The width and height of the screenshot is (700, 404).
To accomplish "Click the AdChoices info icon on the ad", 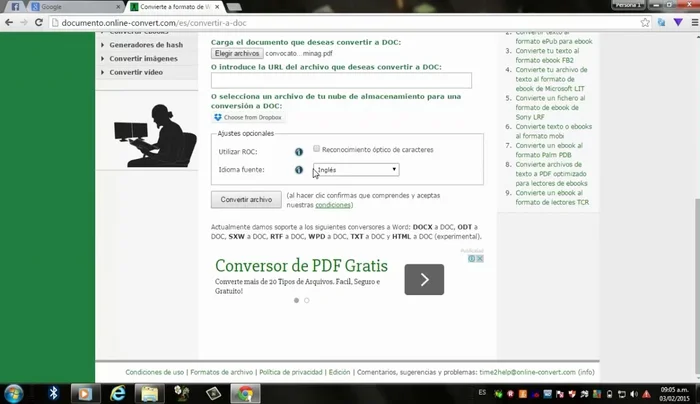I will click(x=471, y=258).
